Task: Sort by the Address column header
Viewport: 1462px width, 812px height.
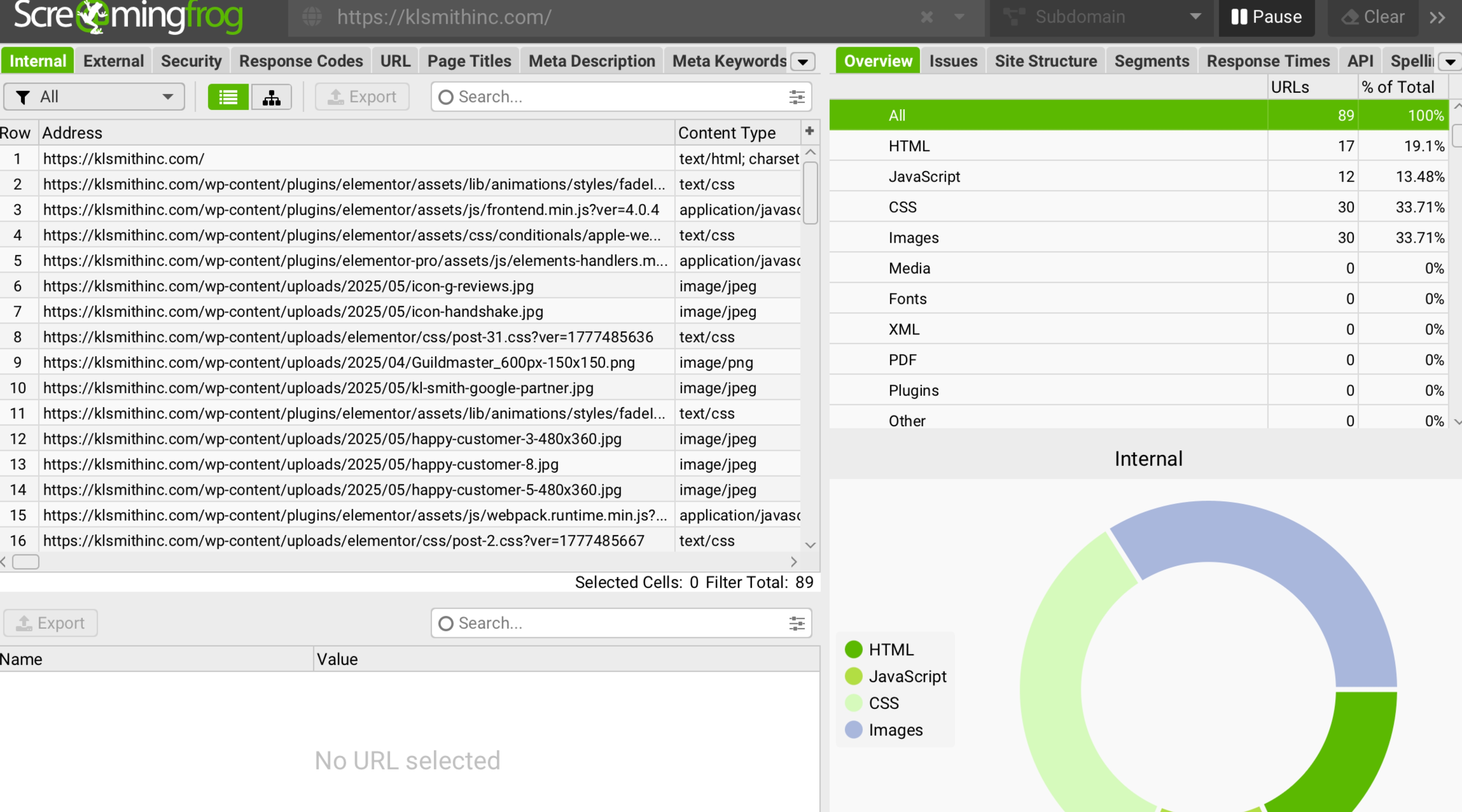Action: coord(356,133)
